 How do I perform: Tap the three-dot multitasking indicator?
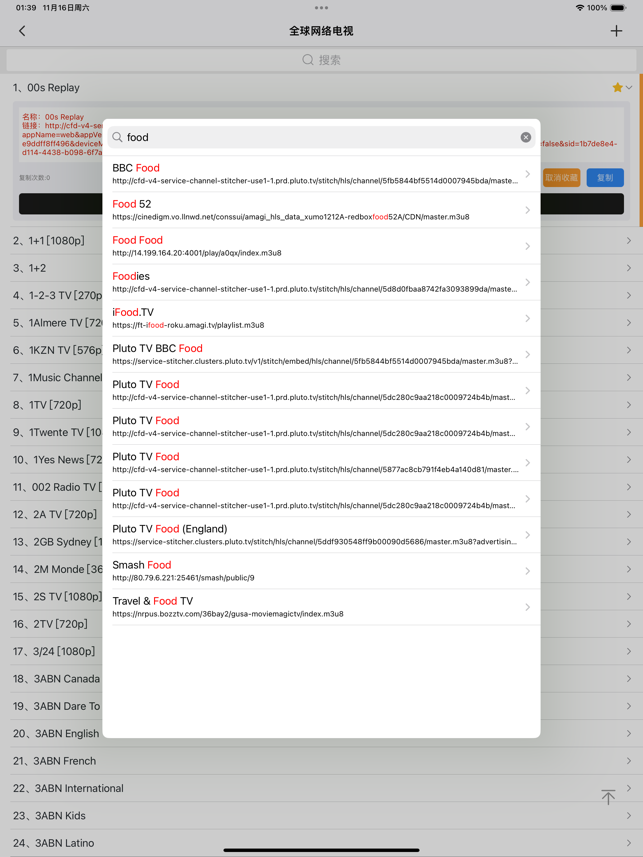coord(322,8)
